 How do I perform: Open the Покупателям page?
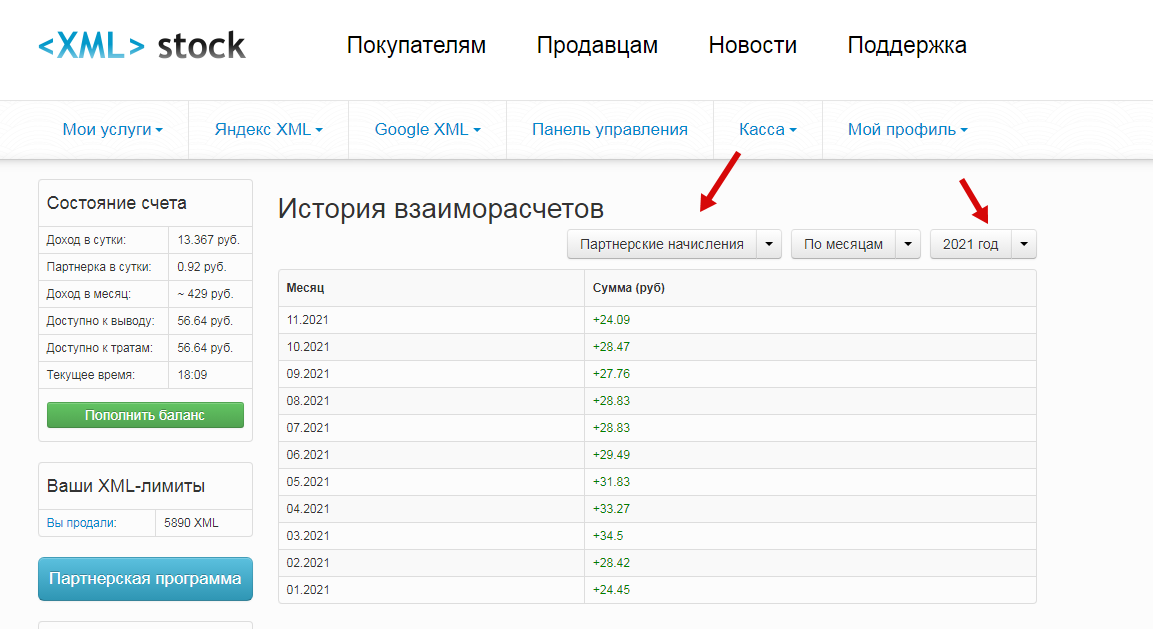[416, 46]
